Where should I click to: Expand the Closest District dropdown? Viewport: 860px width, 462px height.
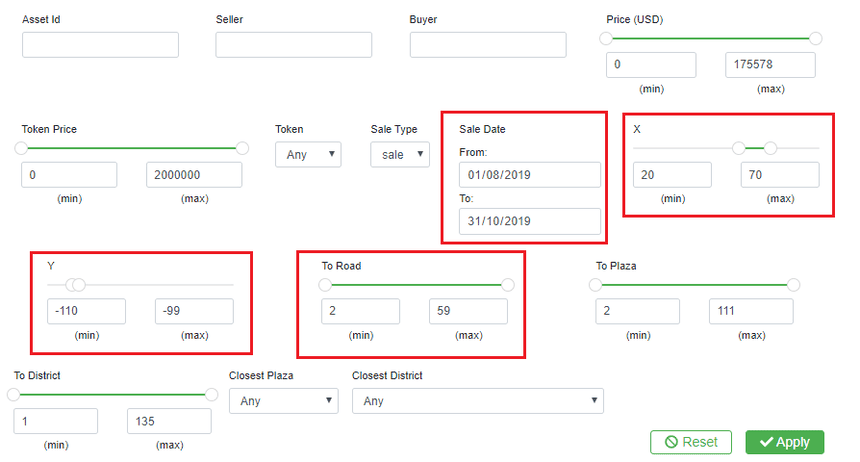click(x=477, y=401)
